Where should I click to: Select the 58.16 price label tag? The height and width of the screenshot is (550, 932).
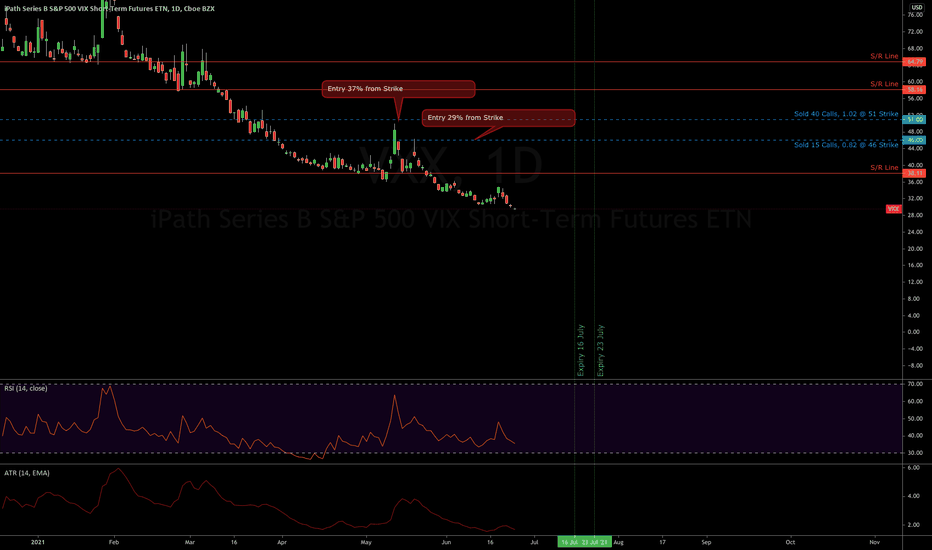click(914, 90)
